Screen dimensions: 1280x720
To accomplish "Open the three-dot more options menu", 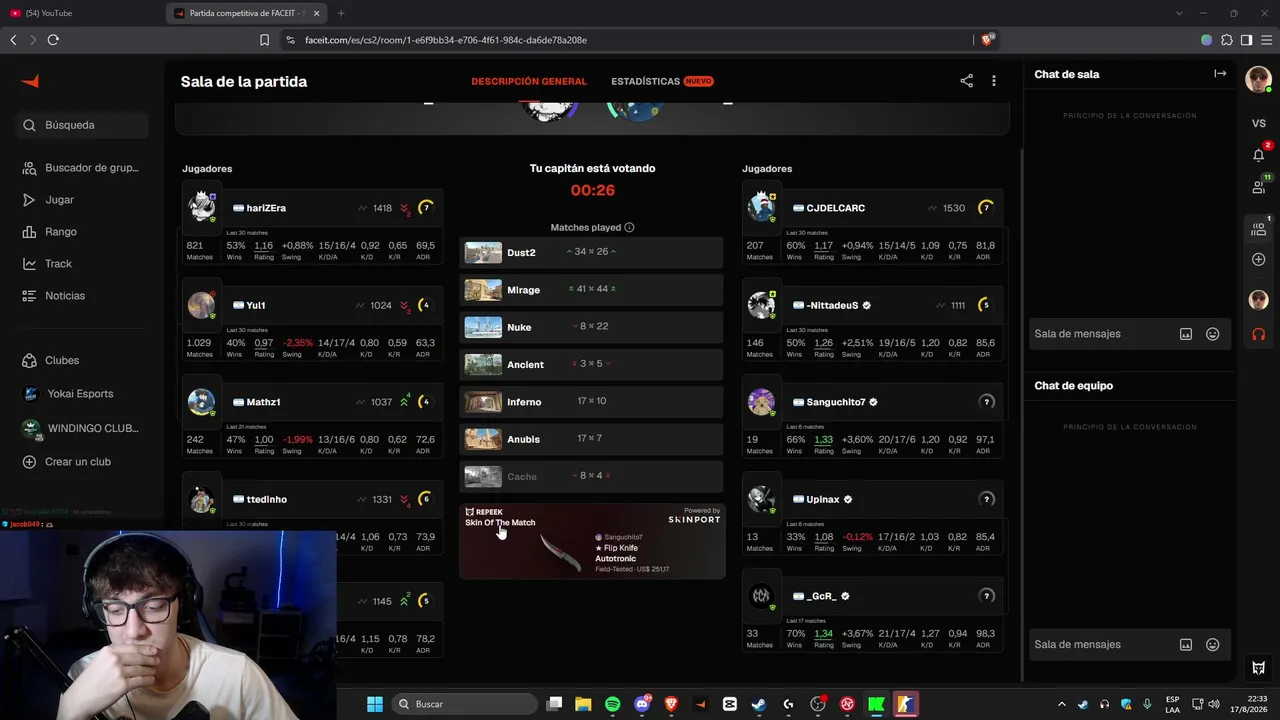I will (993, 81).
